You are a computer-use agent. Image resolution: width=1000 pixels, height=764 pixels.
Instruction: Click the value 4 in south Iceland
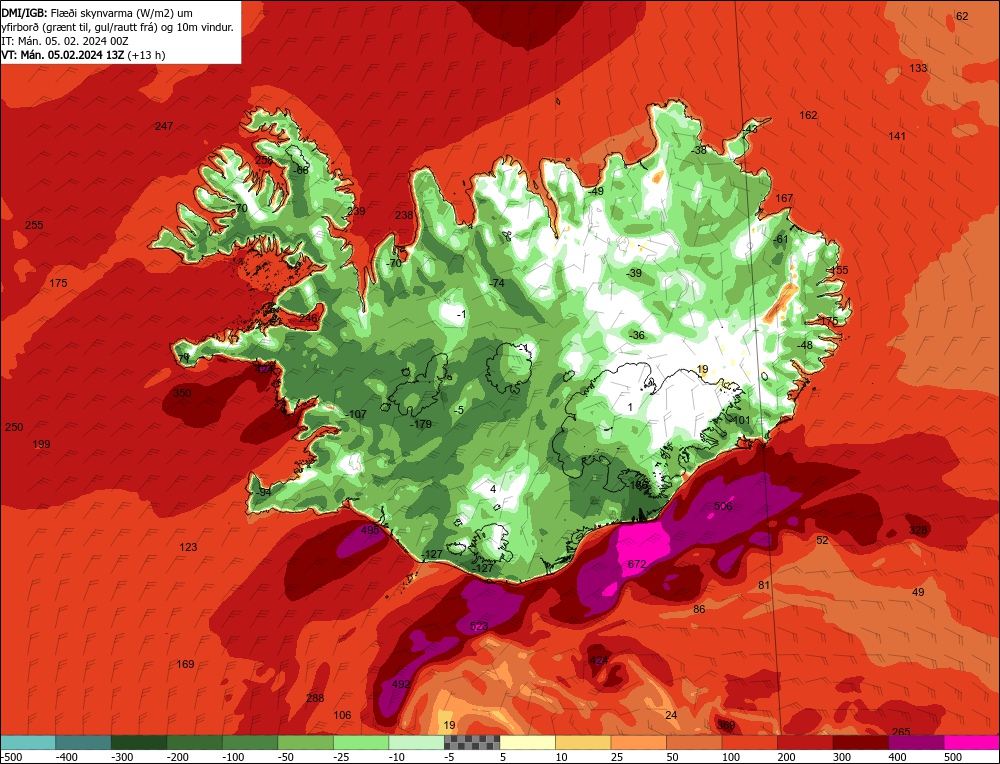pos(493,489)
